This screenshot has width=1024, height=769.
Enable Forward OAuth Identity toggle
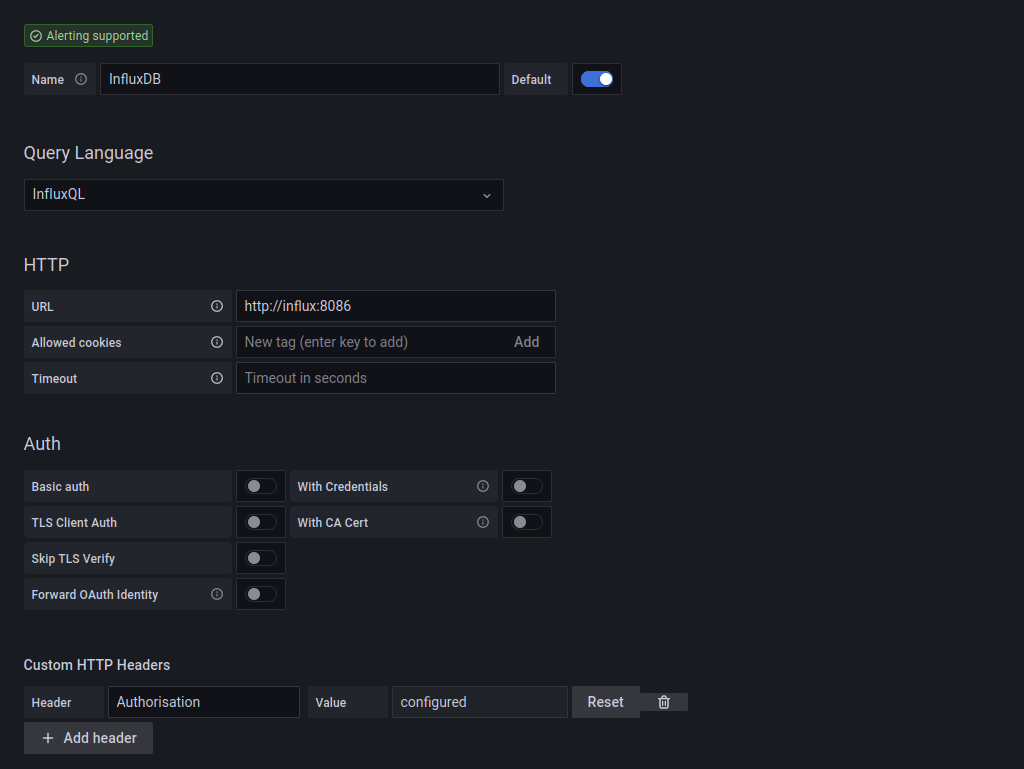(261, 594)
